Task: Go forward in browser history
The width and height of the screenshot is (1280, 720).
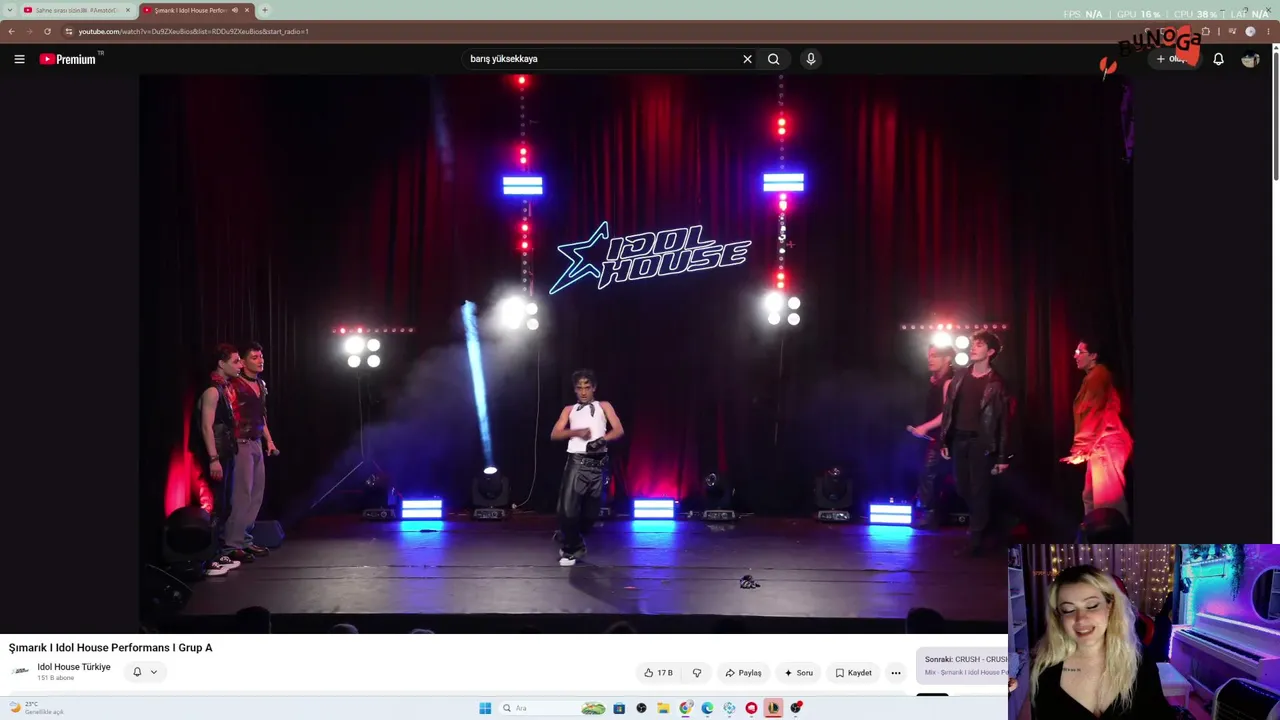Action: (29, 31)
